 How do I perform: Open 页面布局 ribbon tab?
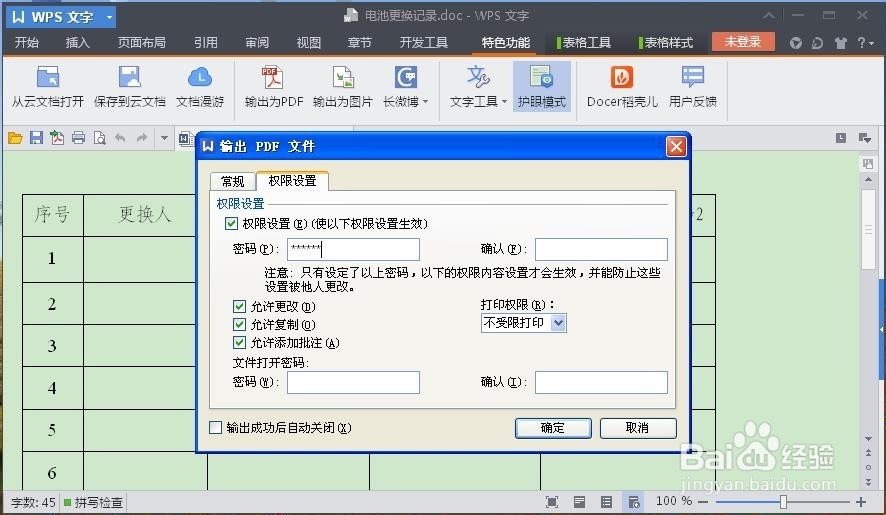tap(141, 42)
